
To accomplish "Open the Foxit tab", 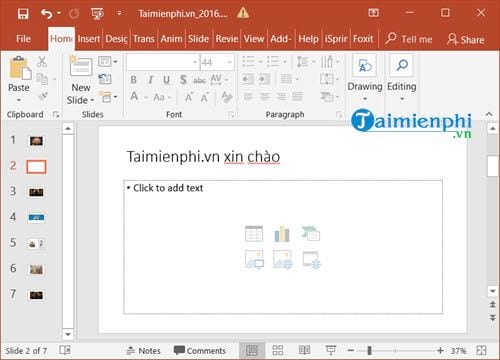I will [x=363, y=39].
